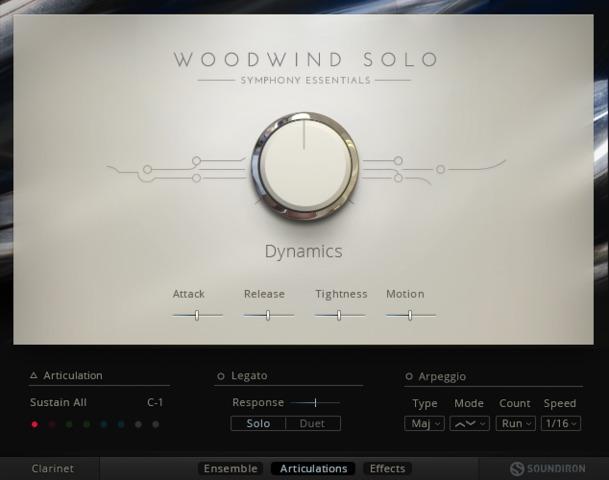Open the arpeggio Type dropdown Maj
Screen dimensions: 609x480
coord(424,423)
